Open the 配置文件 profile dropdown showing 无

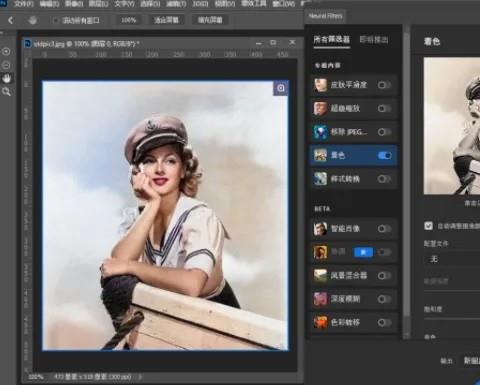point(452,259)
